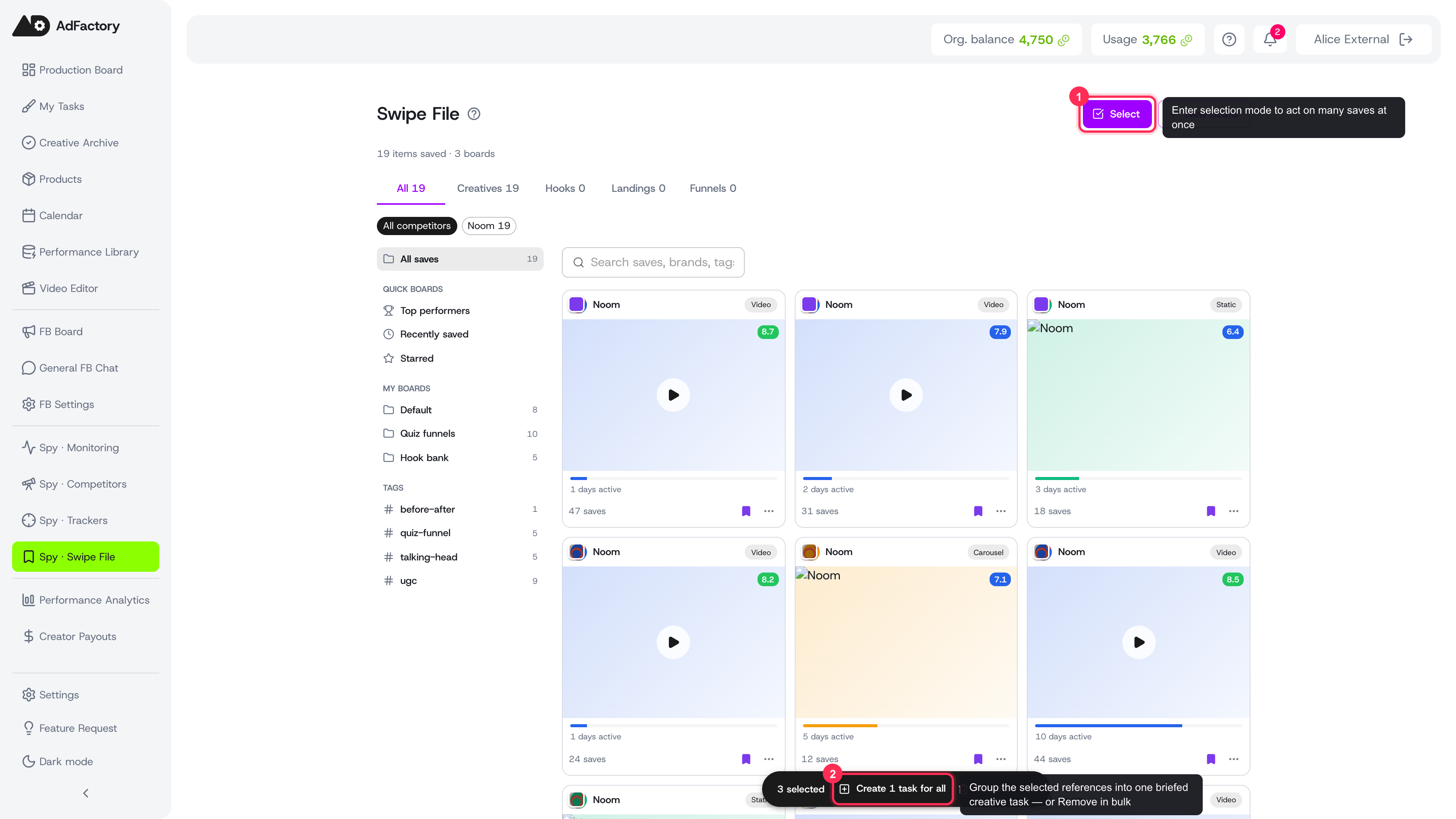Open Calendar in sidebar

pos(85,215)
